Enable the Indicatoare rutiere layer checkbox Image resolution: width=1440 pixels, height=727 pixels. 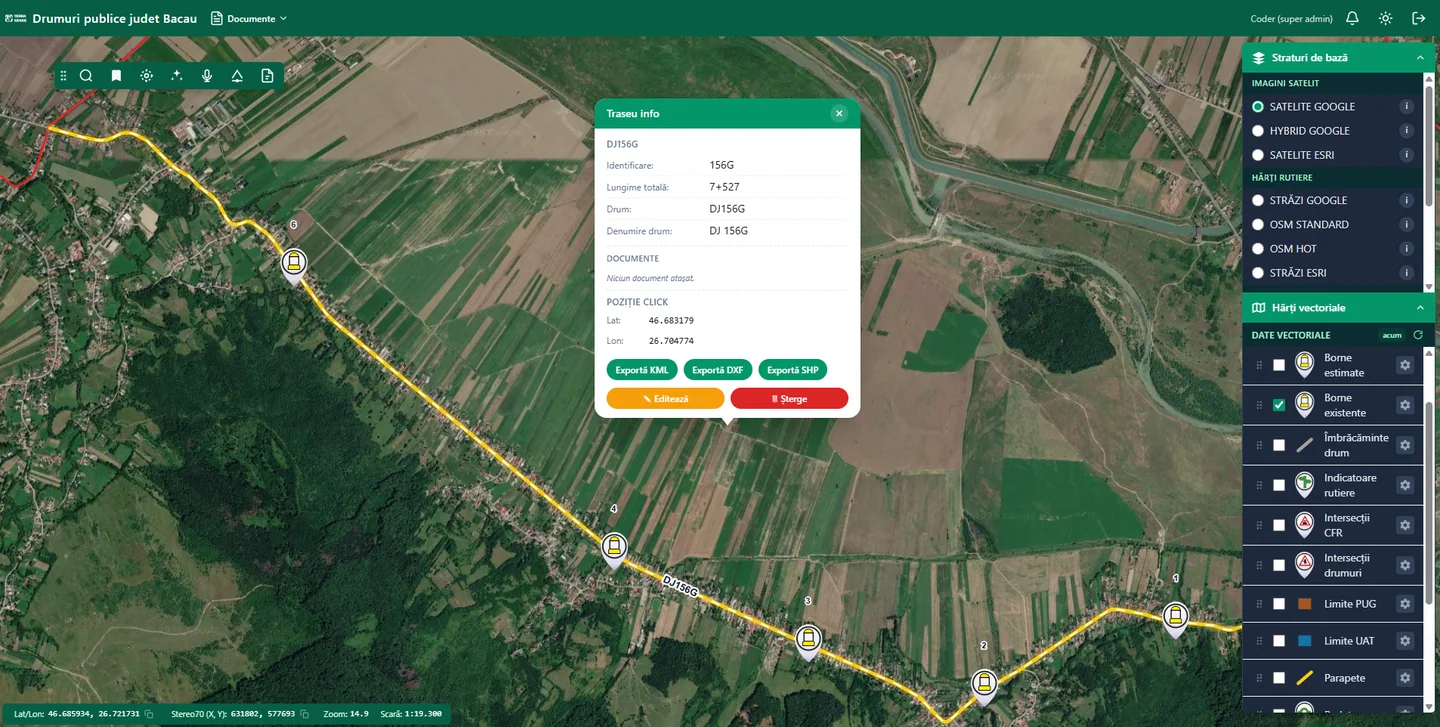pos(1279,485)
